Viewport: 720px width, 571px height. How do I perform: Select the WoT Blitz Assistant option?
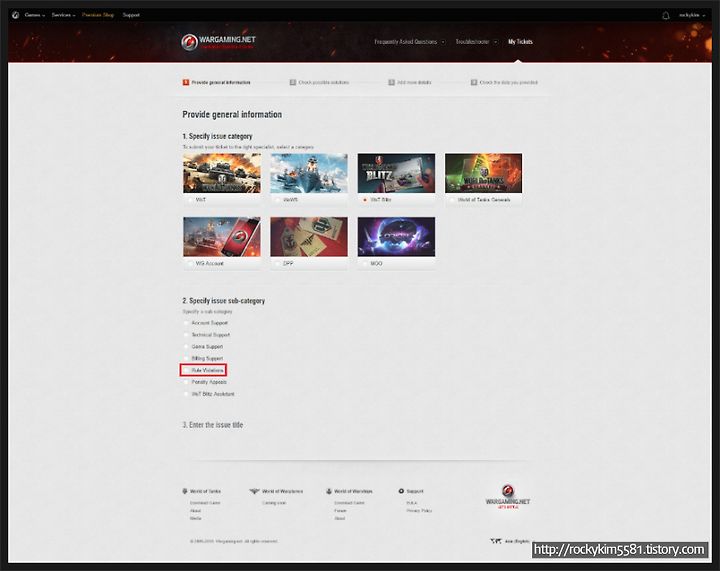tap(209, 394)
